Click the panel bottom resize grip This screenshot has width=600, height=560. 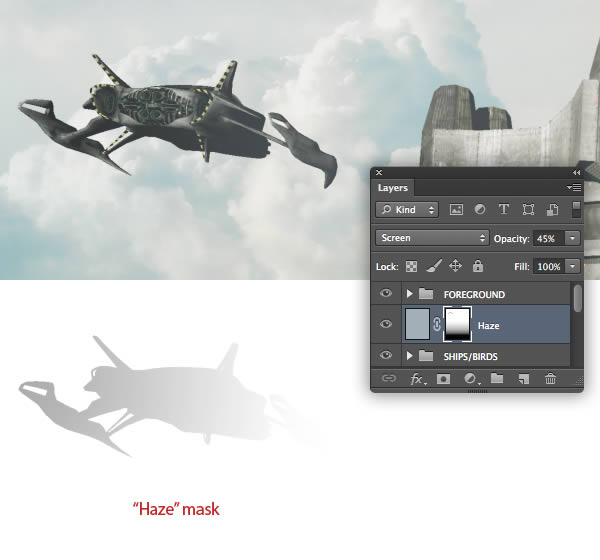coord(477,391)
